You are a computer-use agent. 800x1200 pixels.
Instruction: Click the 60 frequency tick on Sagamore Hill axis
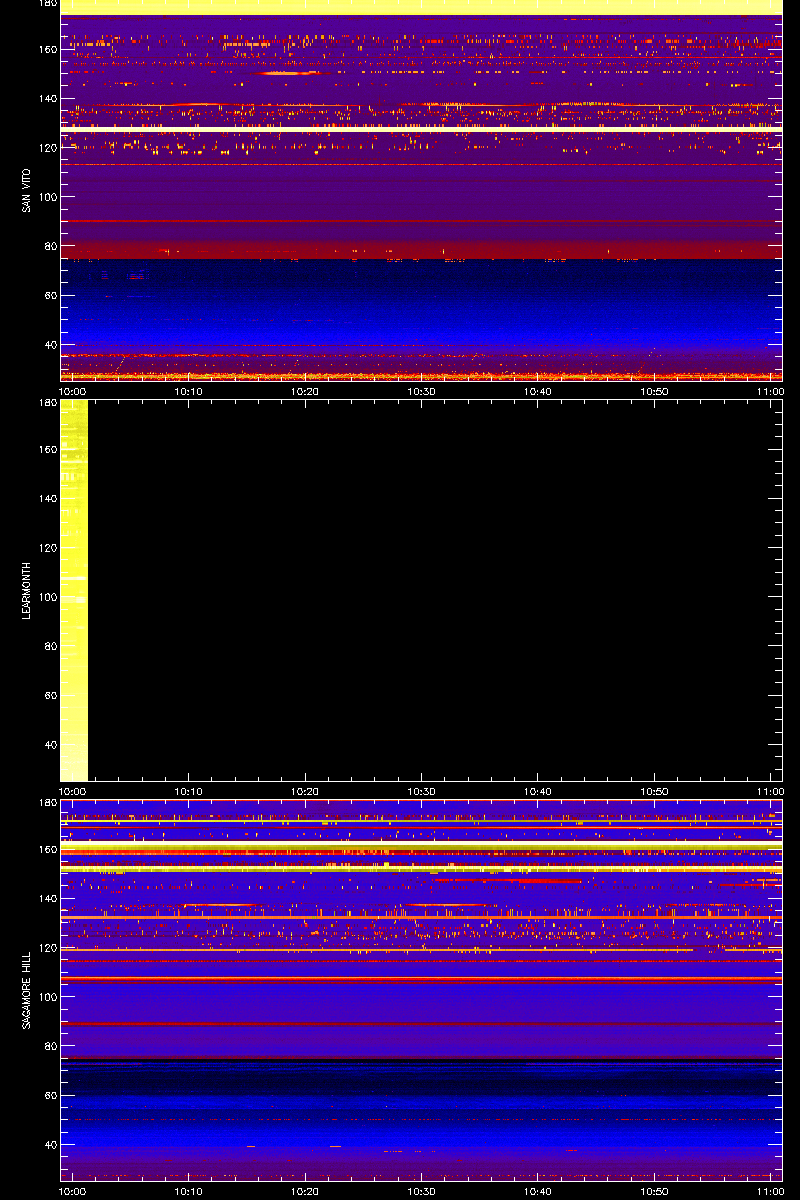pyautogui.click(x=50, y=1096)
